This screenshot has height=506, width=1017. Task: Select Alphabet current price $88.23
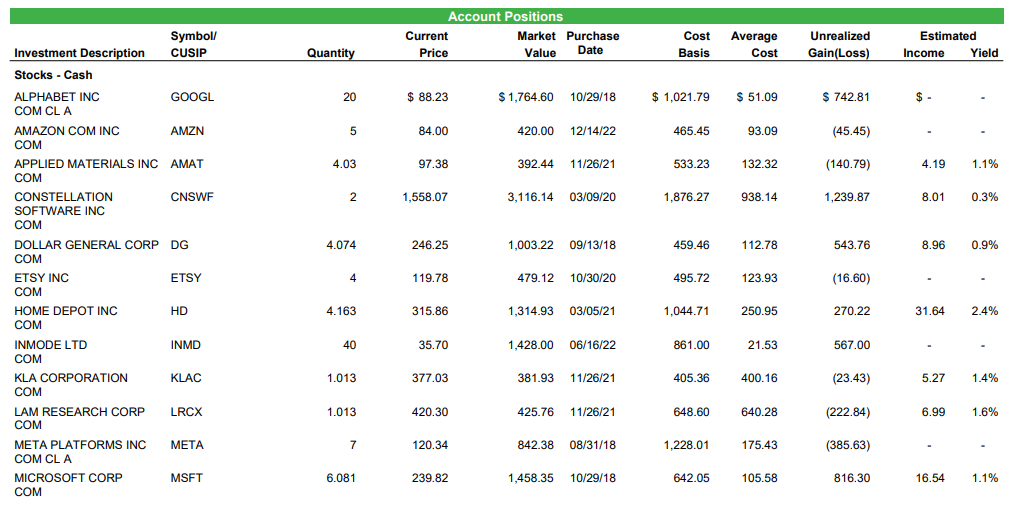(427, 97)
